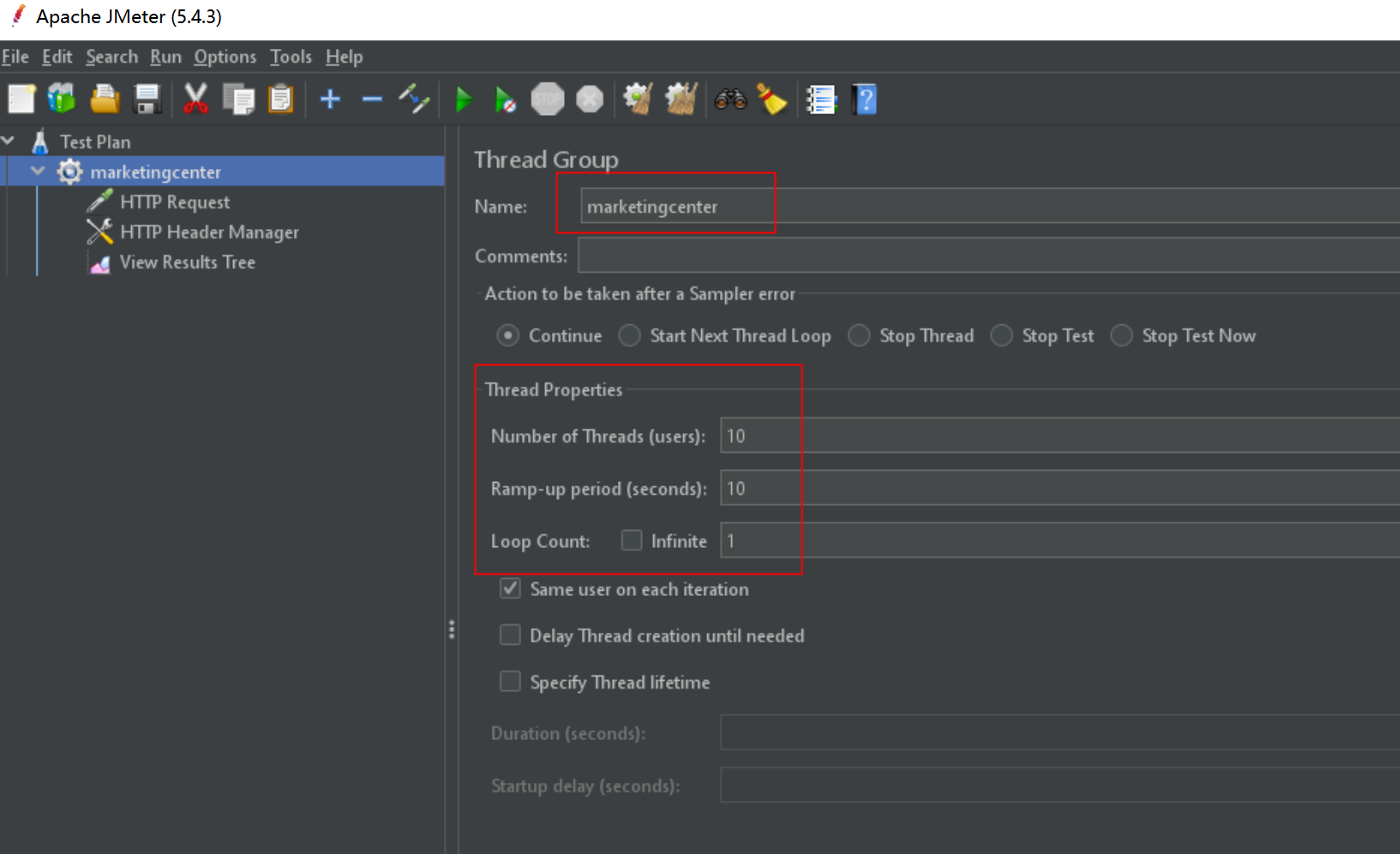Open the Options menu
The height and width of the screenshot is (854, 1400).
[225, 57]
